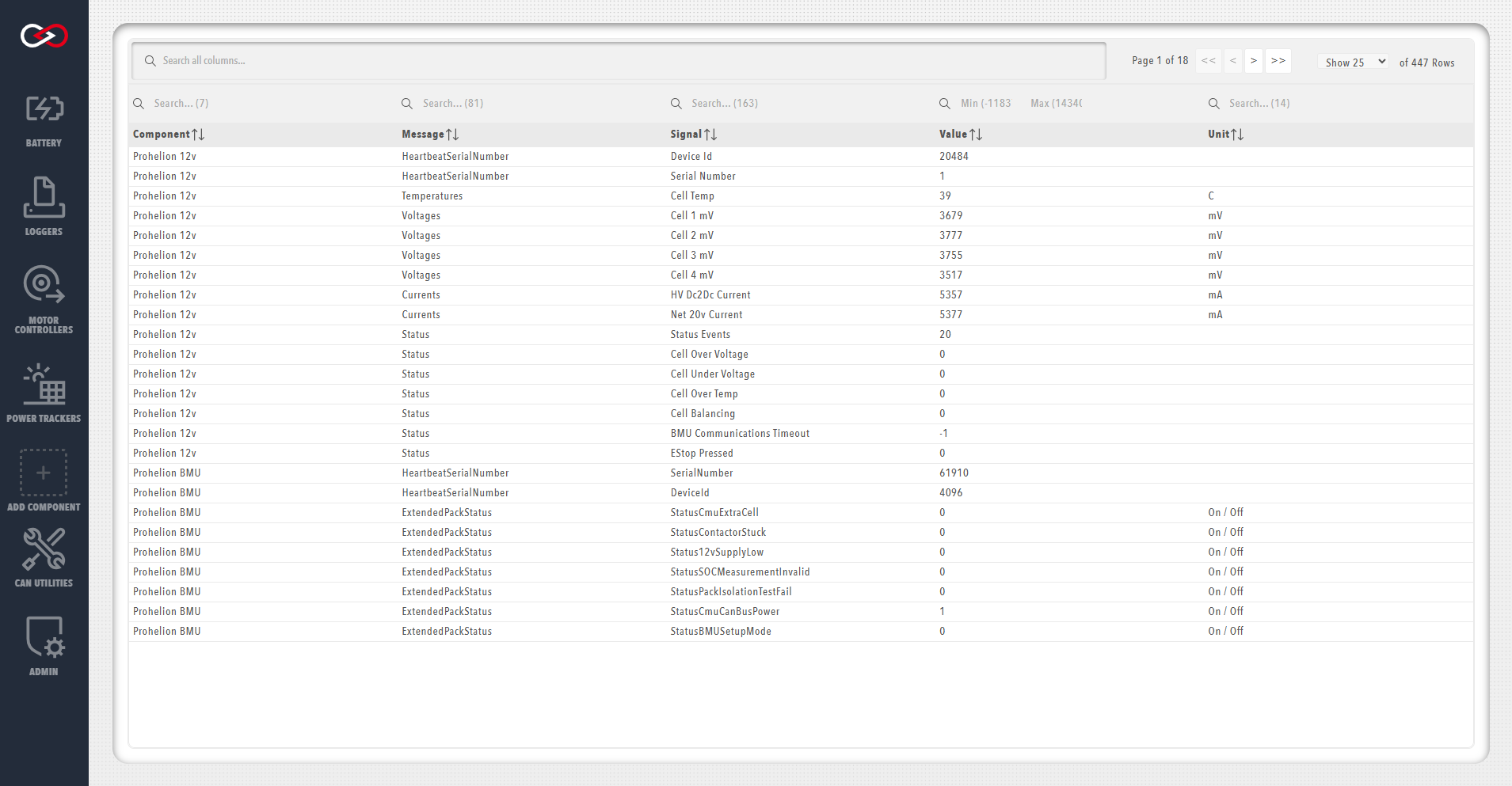This screenshot has height=786, width=1512.
Task: Sort table by Signal arrows
Action: [x=710, y=135]
